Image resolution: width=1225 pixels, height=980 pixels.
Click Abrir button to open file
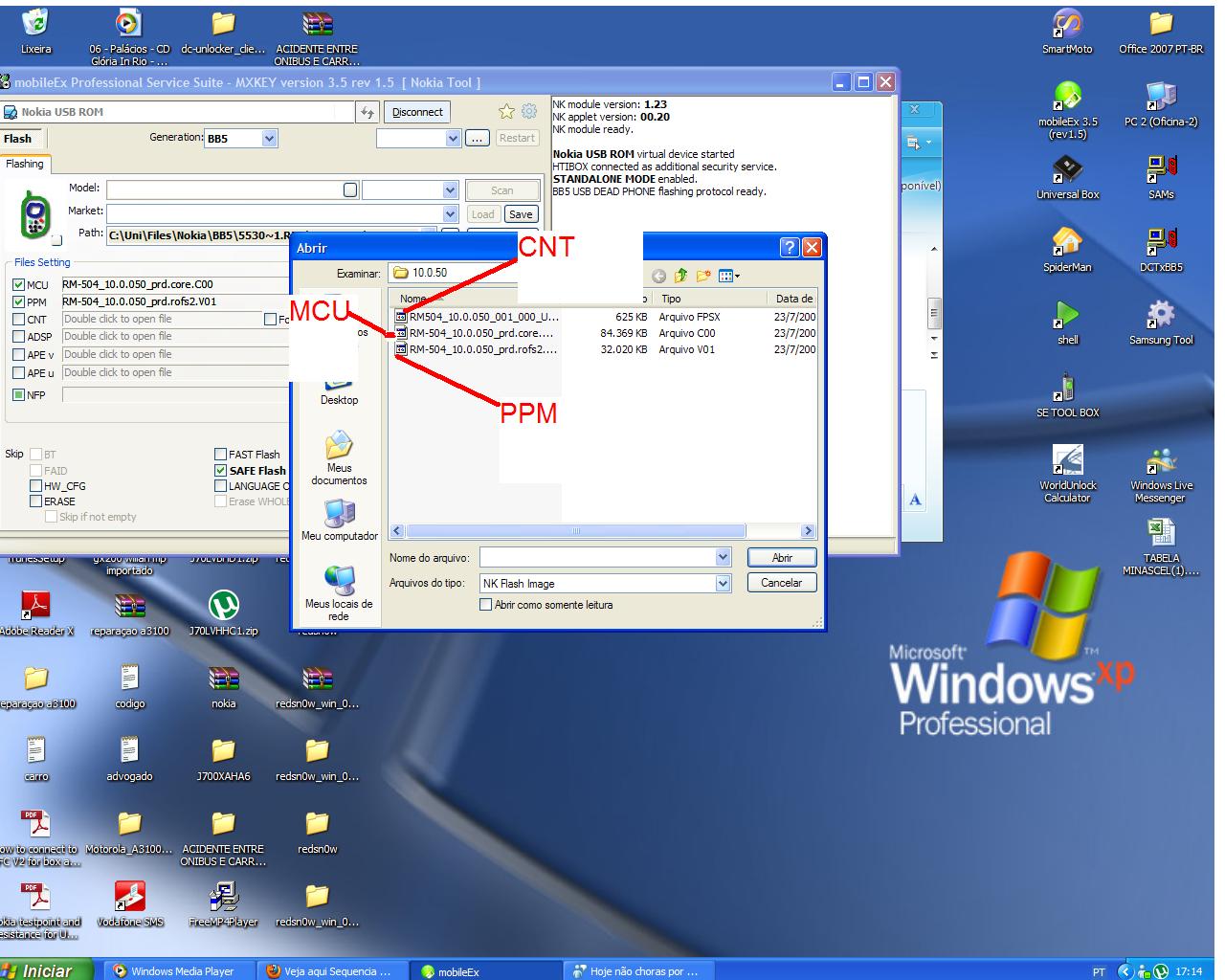click(782, 558)
